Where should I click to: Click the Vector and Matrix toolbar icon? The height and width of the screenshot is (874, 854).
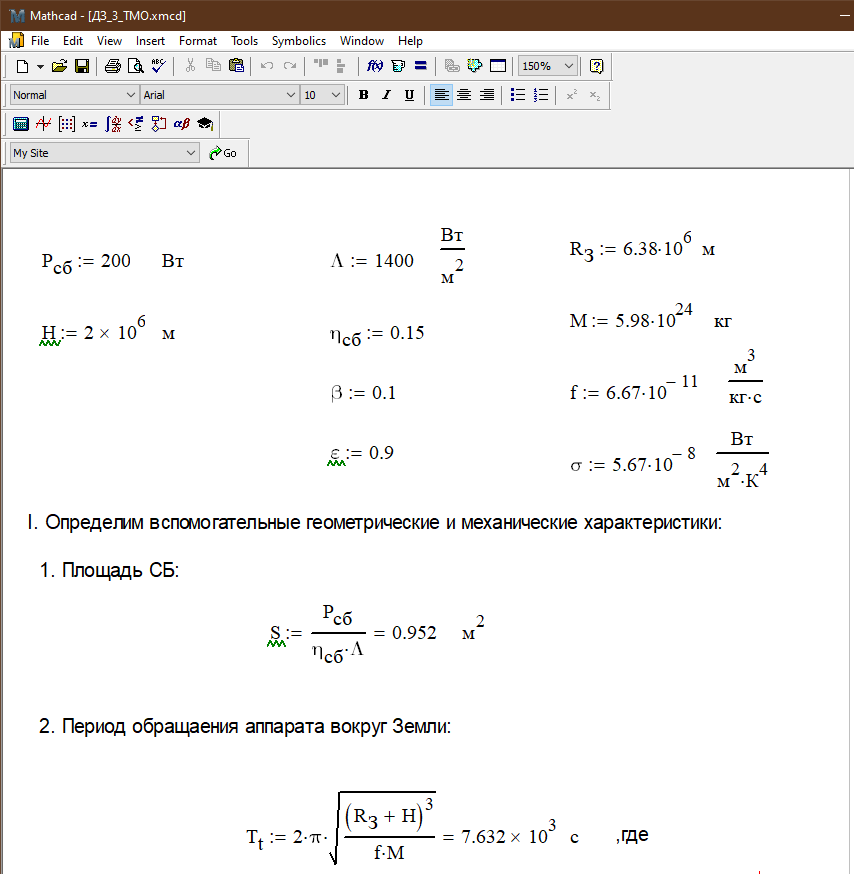coord(67,124)
